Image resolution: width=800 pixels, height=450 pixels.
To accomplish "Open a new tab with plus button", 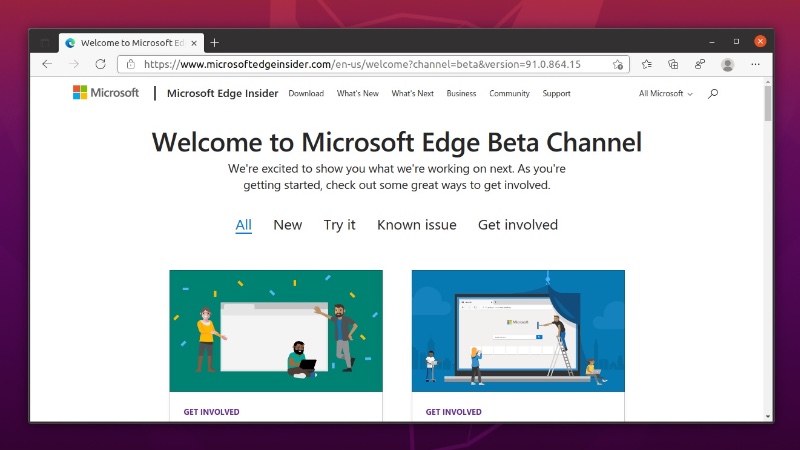I will [214, 42].
